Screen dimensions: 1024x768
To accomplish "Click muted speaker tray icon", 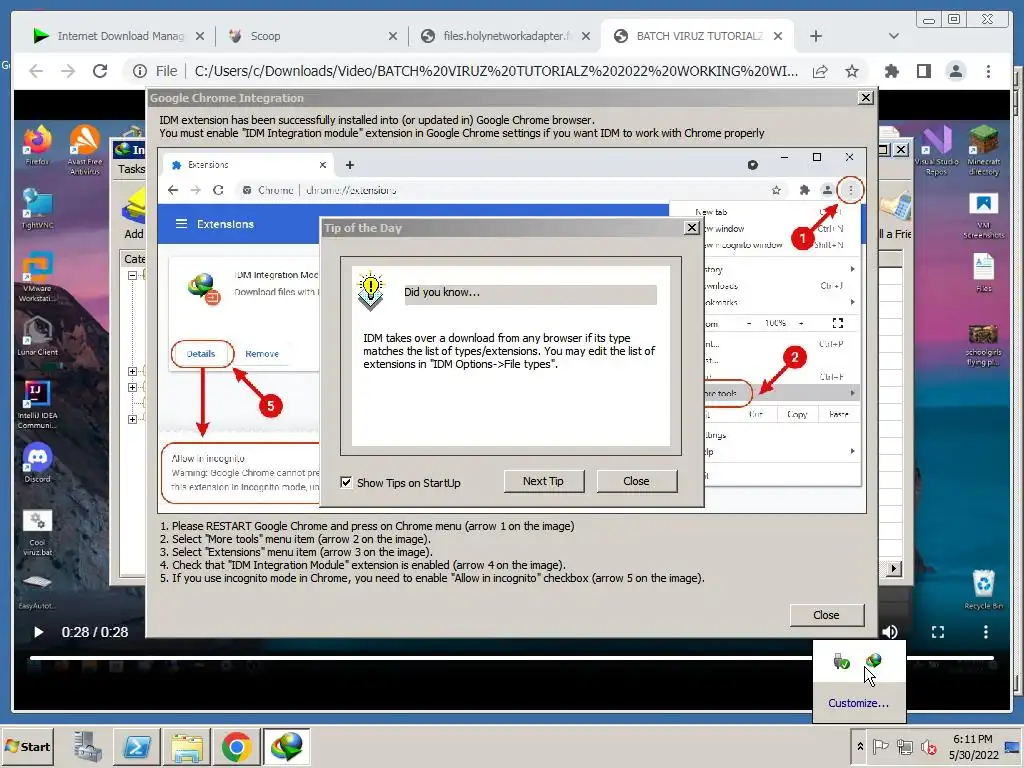I will pos(929,746).
